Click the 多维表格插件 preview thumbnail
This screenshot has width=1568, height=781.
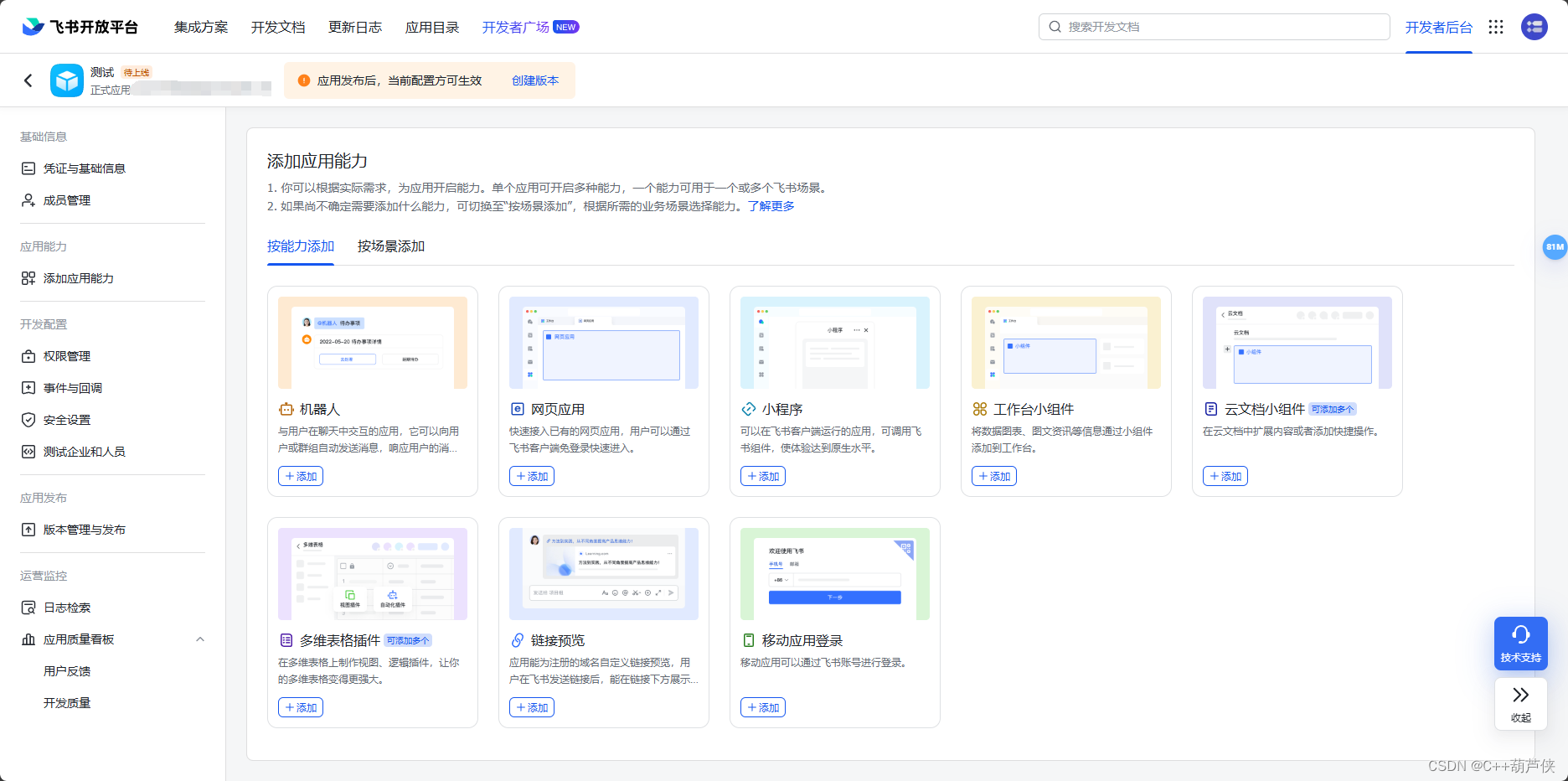click(373, 574)
